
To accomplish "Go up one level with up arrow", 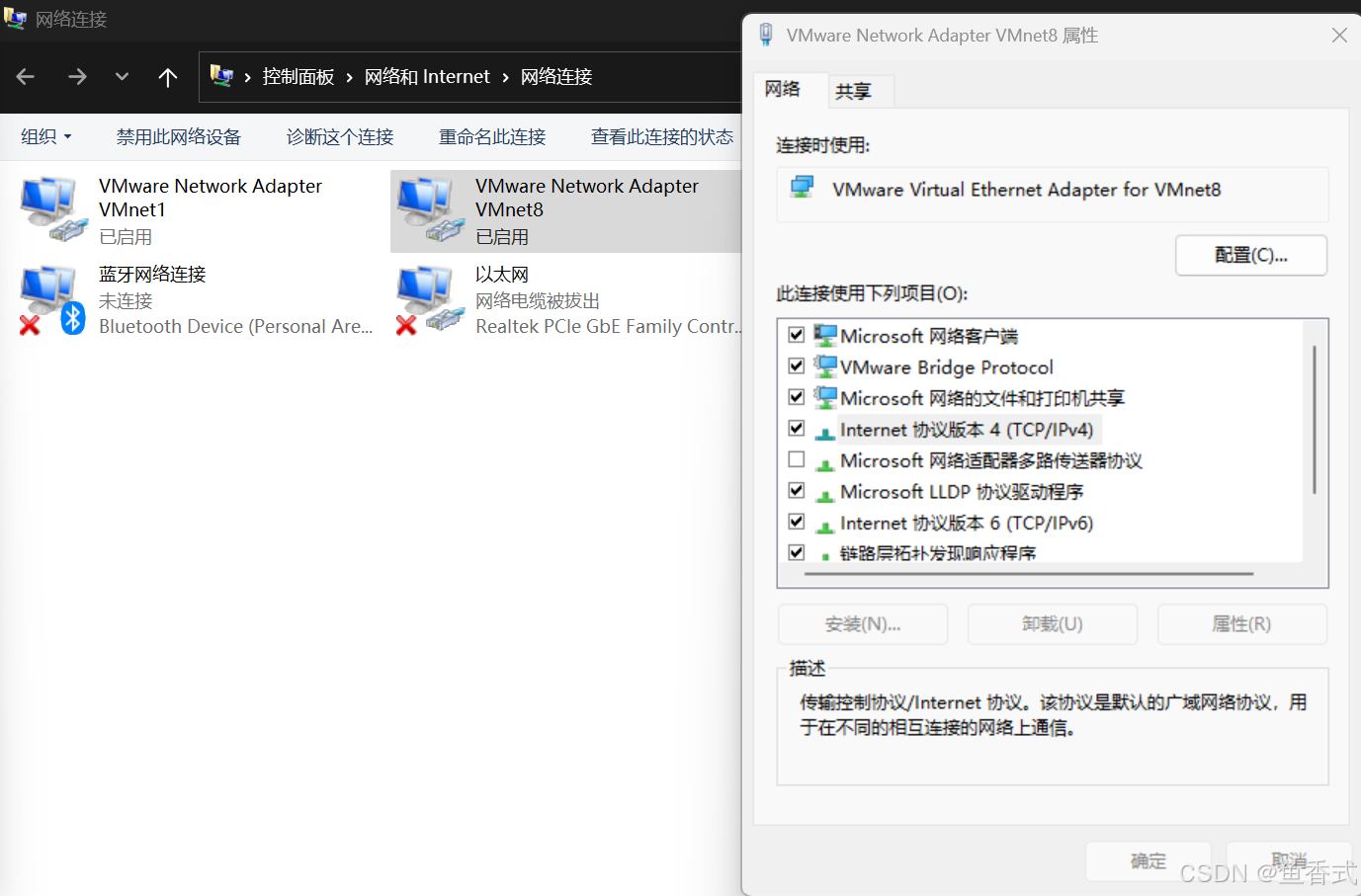I will (x=168, y=77).
